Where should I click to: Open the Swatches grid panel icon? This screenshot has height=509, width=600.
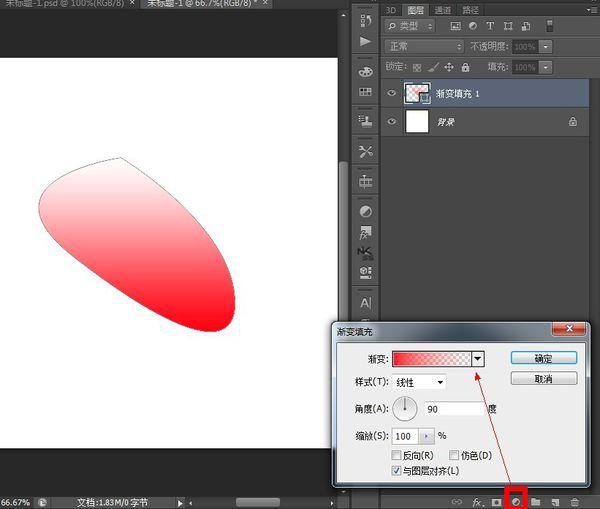[365, 92]
